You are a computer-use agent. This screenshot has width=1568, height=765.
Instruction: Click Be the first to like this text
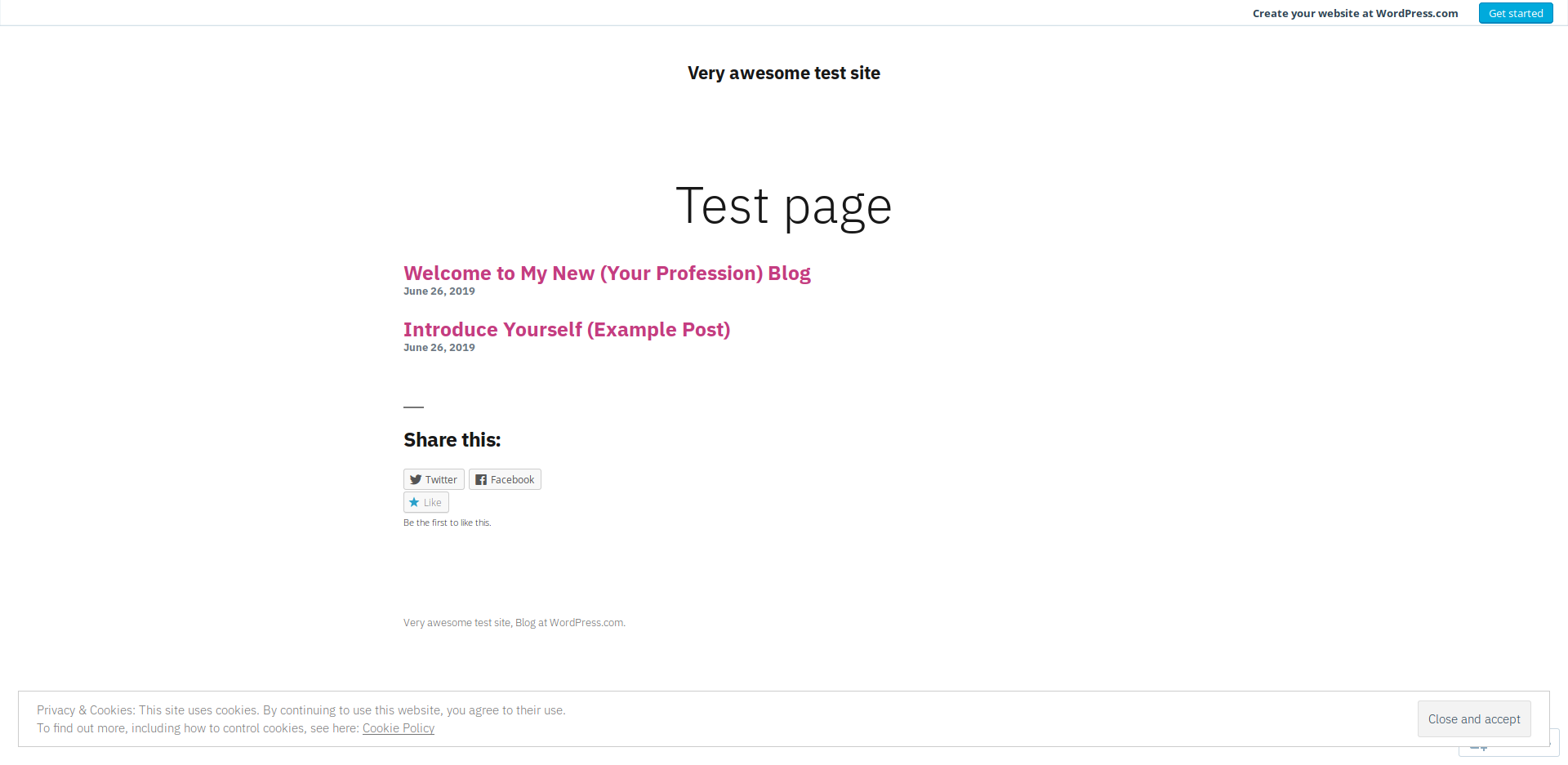click(x=447, y=523)
